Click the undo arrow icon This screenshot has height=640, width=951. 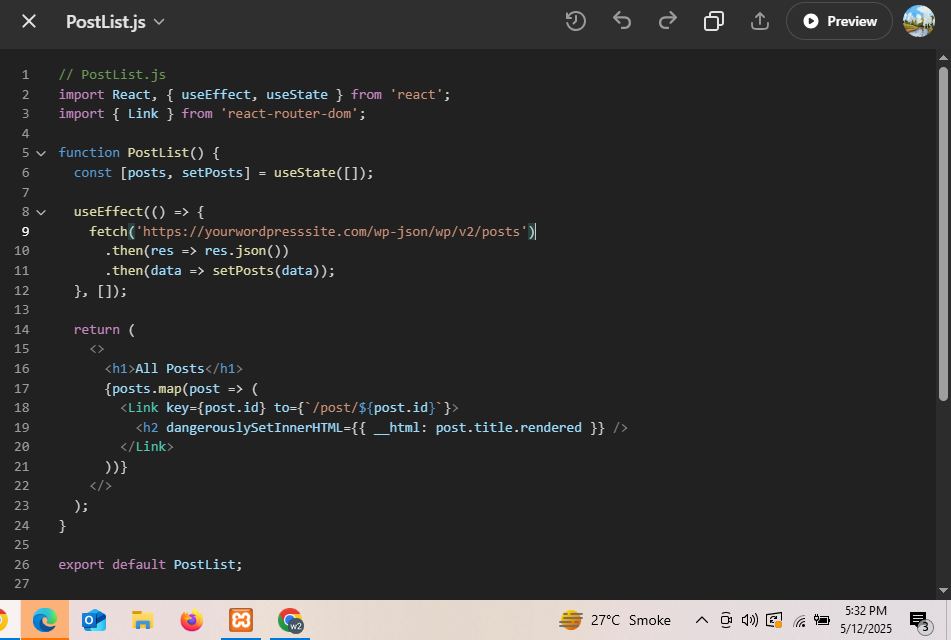pos(622,21)
